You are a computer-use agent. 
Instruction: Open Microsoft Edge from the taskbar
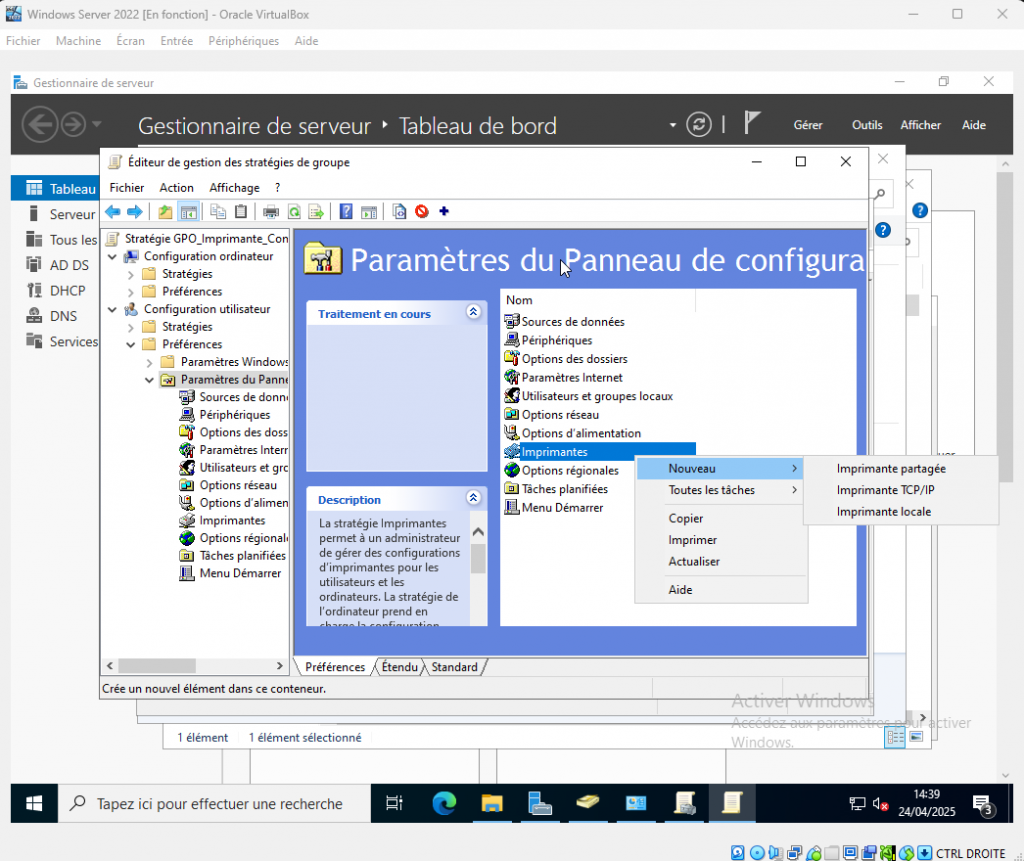click(x=444, y=803)
